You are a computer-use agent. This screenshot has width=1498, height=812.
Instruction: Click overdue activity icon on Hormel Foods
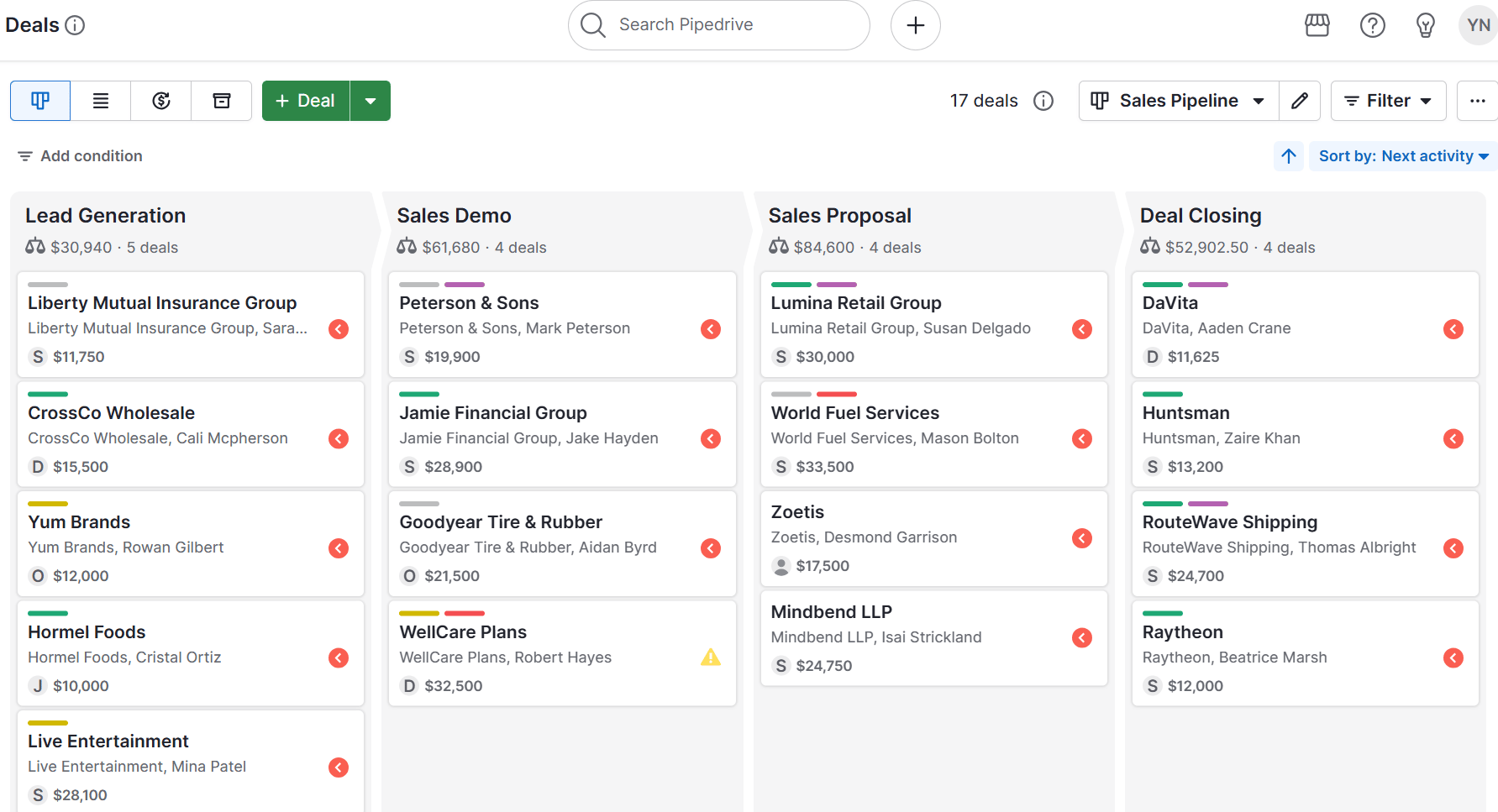click(x=339, y=657)
